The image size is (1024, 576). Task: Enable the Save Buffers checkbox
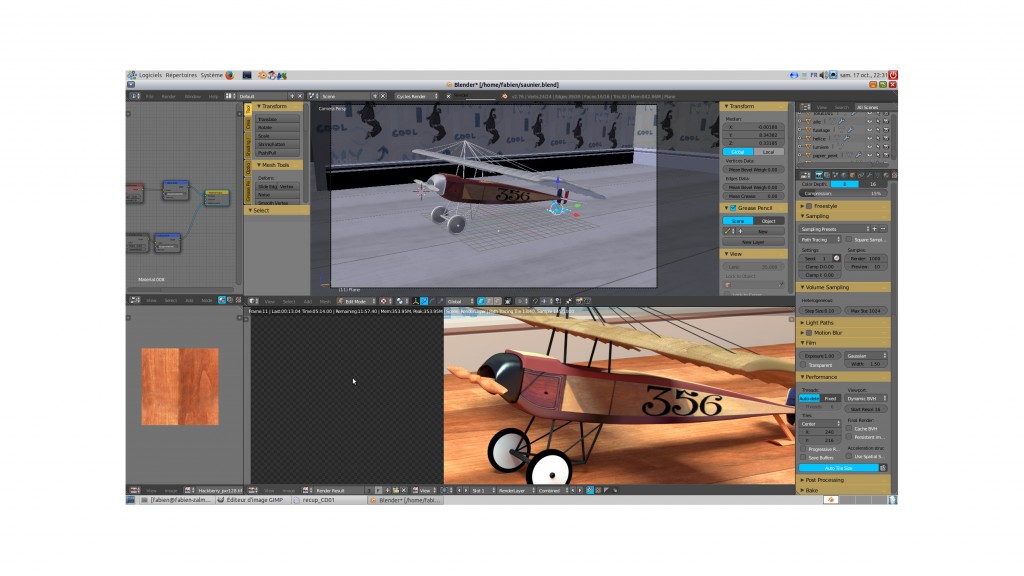coord(803,457)
